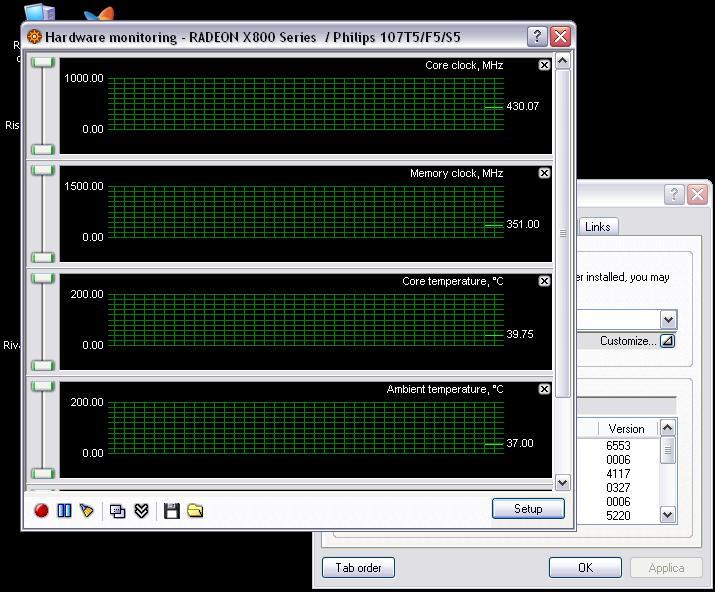Screen dimensions: 715x592
Task: Click the Ambient temperature, °C label
Action: tap(445, 389)
